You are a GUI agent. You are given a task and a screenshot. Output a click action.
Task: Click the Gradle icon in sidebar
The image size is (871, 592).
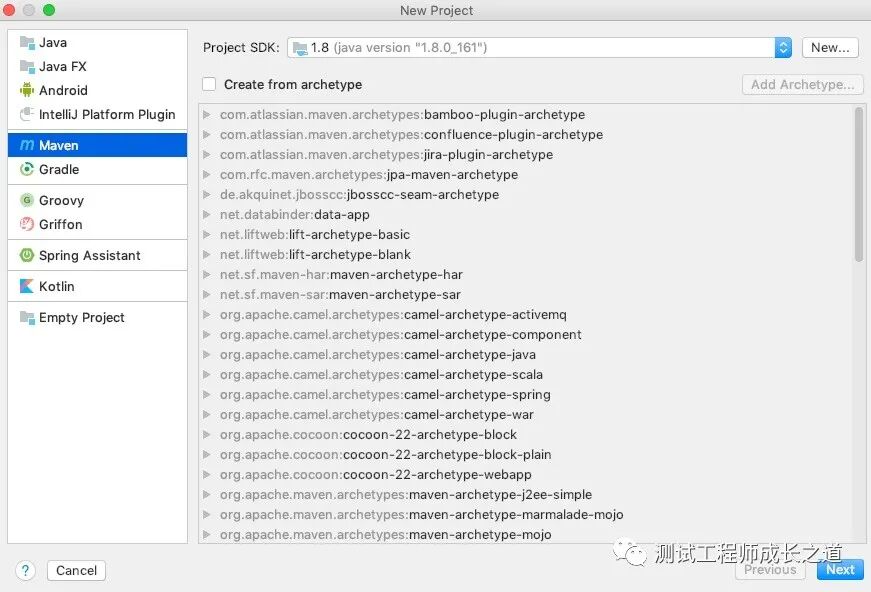tap(27, 169)
